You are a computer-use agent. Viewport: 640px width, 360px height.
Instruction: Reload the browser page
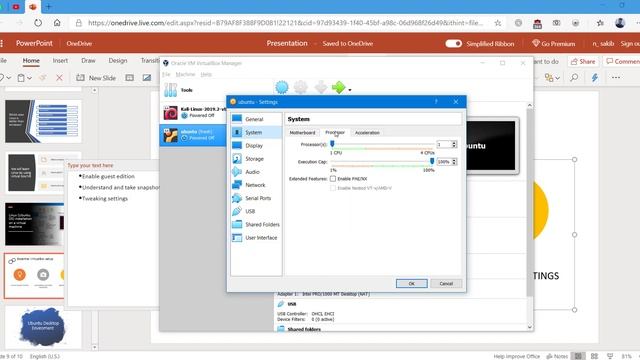(x=38, y=23)
